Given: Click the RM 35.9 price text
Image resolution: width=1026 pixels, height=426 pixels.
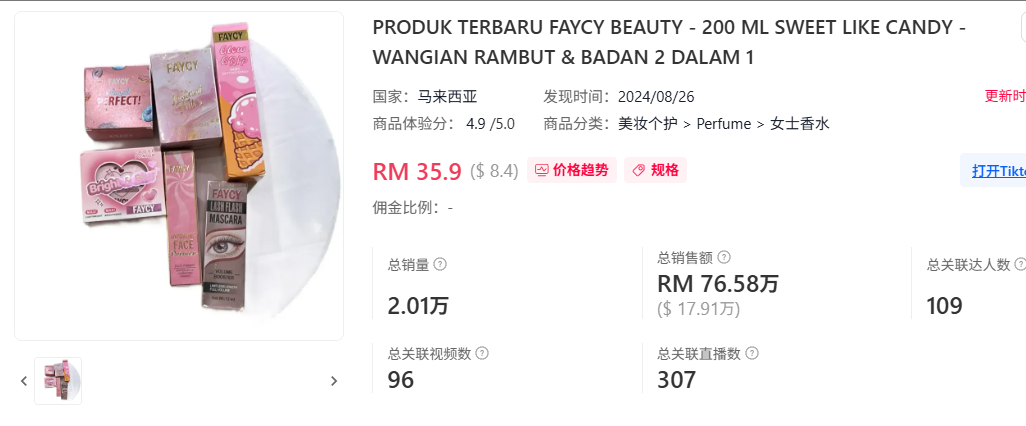Looking at the screenshot, I should [x=417, y=171].
